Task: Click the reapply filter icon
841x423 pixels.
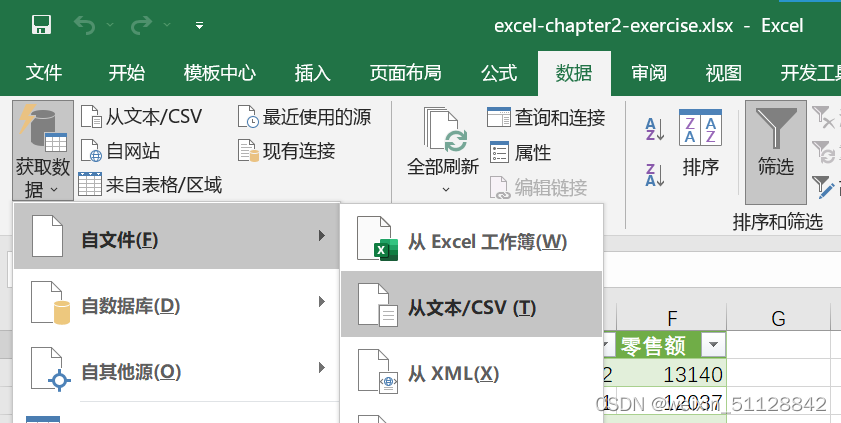Action: point(824,152)
